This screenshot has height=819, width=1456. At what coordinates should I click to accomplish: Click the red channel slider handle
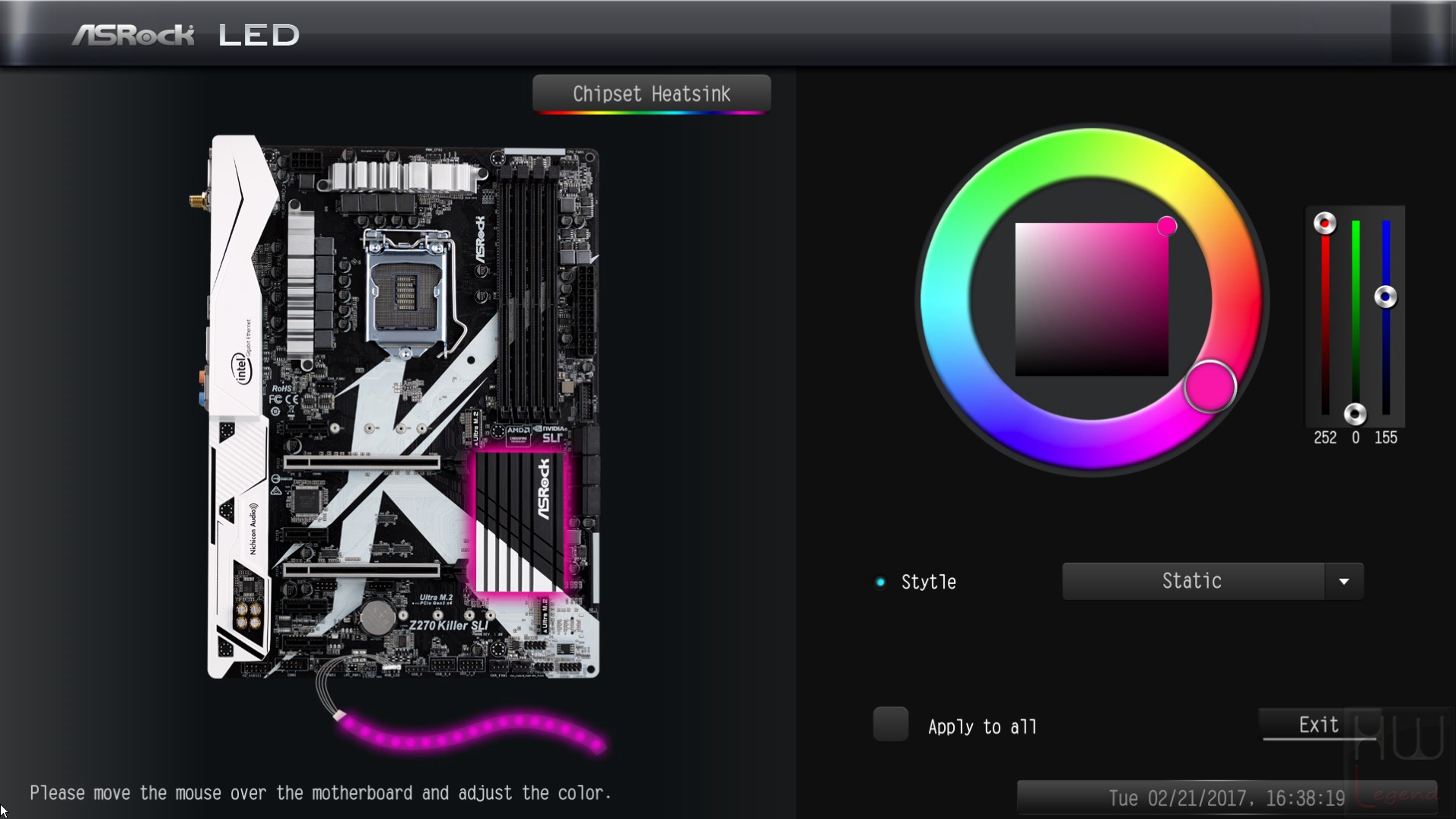[x=1324, y=224]
